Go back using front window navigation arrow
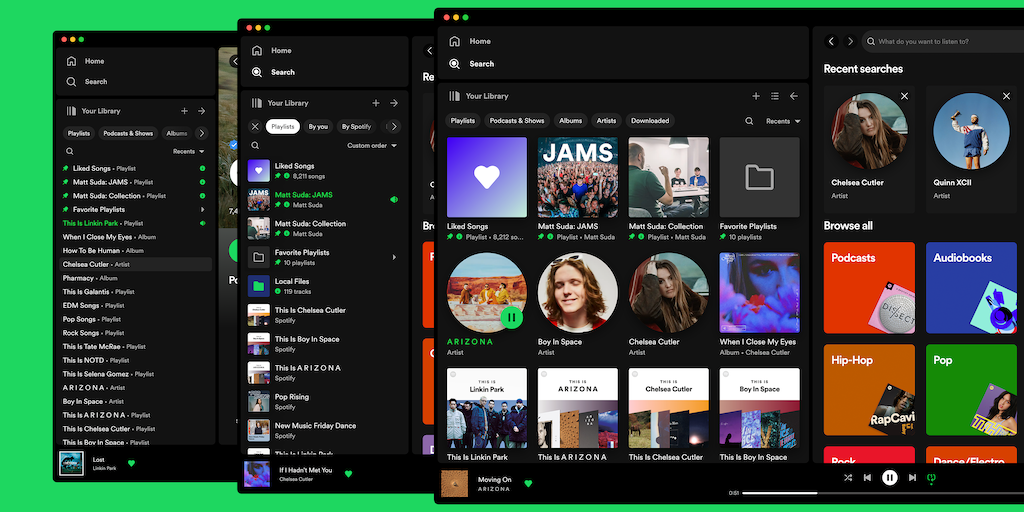This screenshot has width=1024, height=512. (831, 41)
